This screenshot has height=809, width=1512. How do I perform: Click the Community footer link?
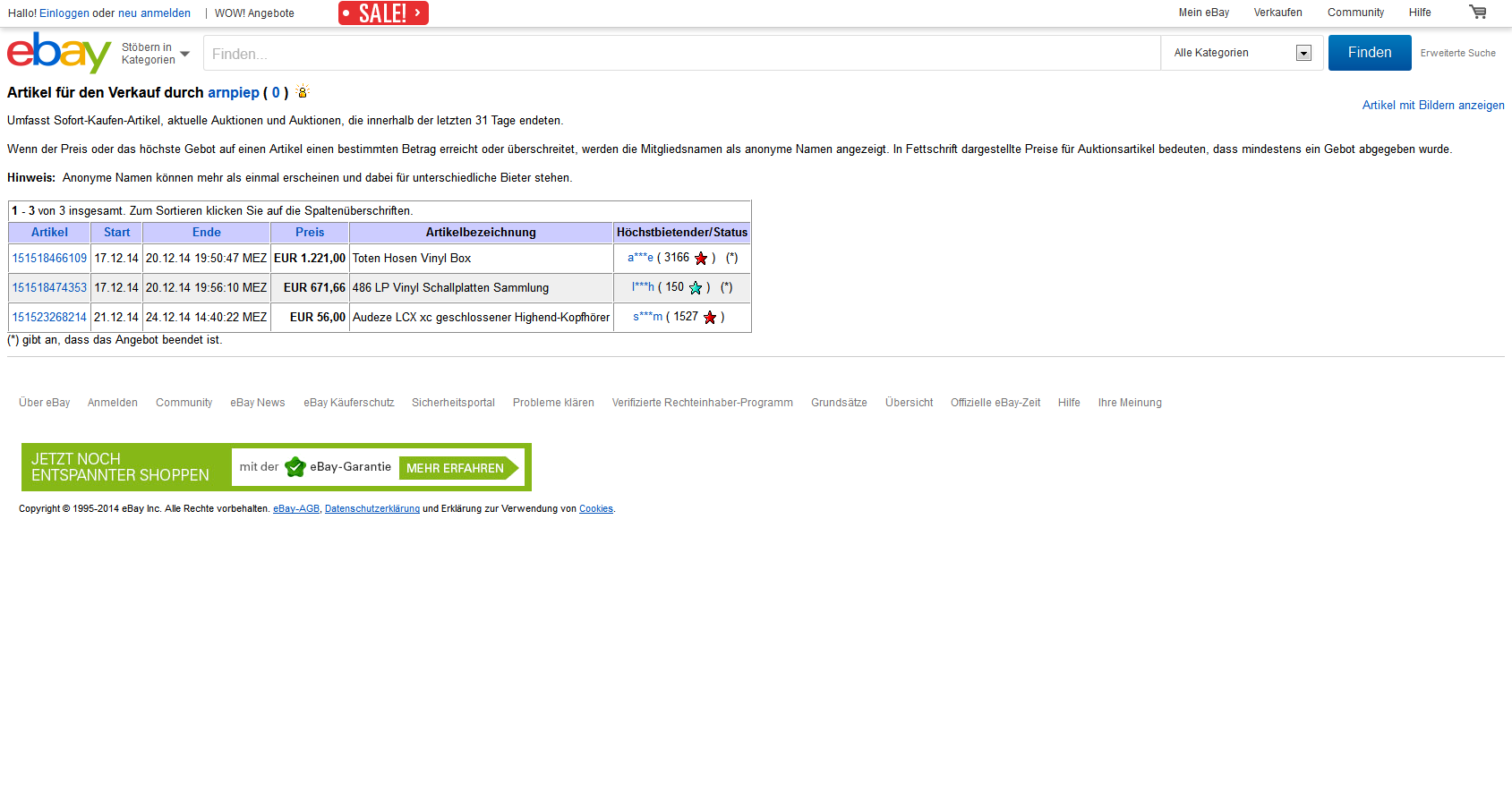tap(184, 403)
